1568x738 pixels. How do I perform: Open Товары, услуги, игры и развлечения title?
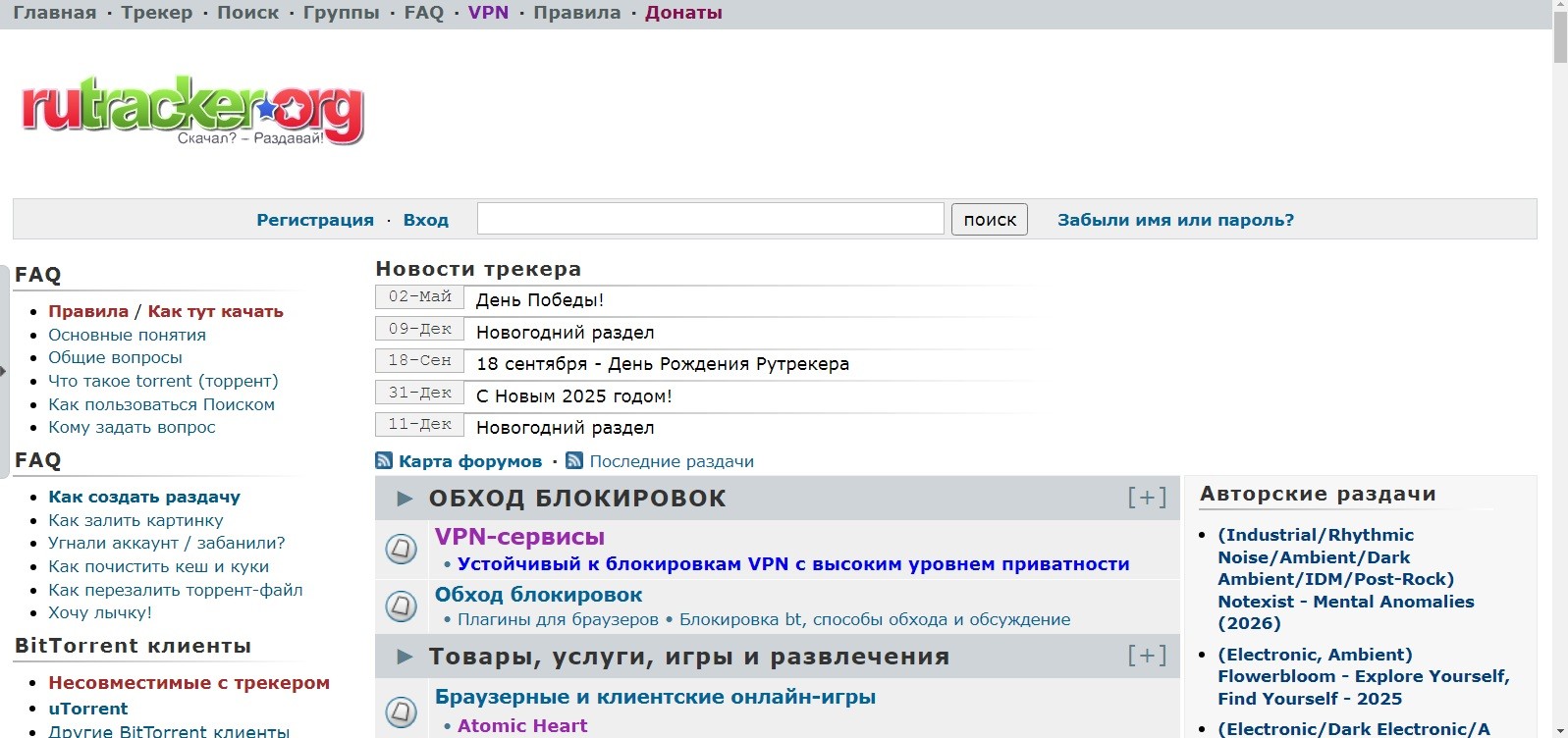click(689, 657)
